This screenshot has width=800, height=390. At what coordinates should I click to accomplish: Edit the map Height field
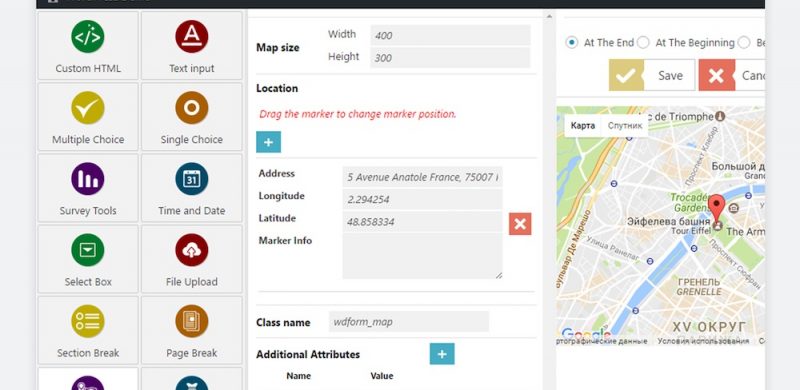click(450, 58)
